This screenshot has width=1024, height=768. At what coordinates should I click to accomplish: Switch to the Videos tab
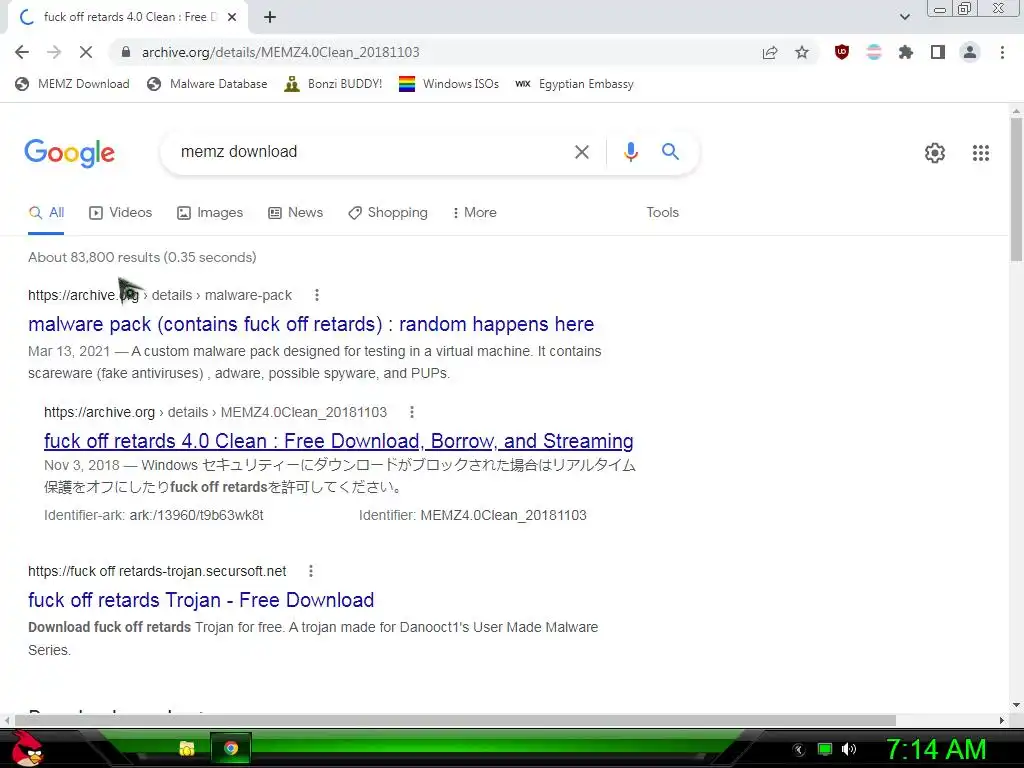tap(120, 213)
